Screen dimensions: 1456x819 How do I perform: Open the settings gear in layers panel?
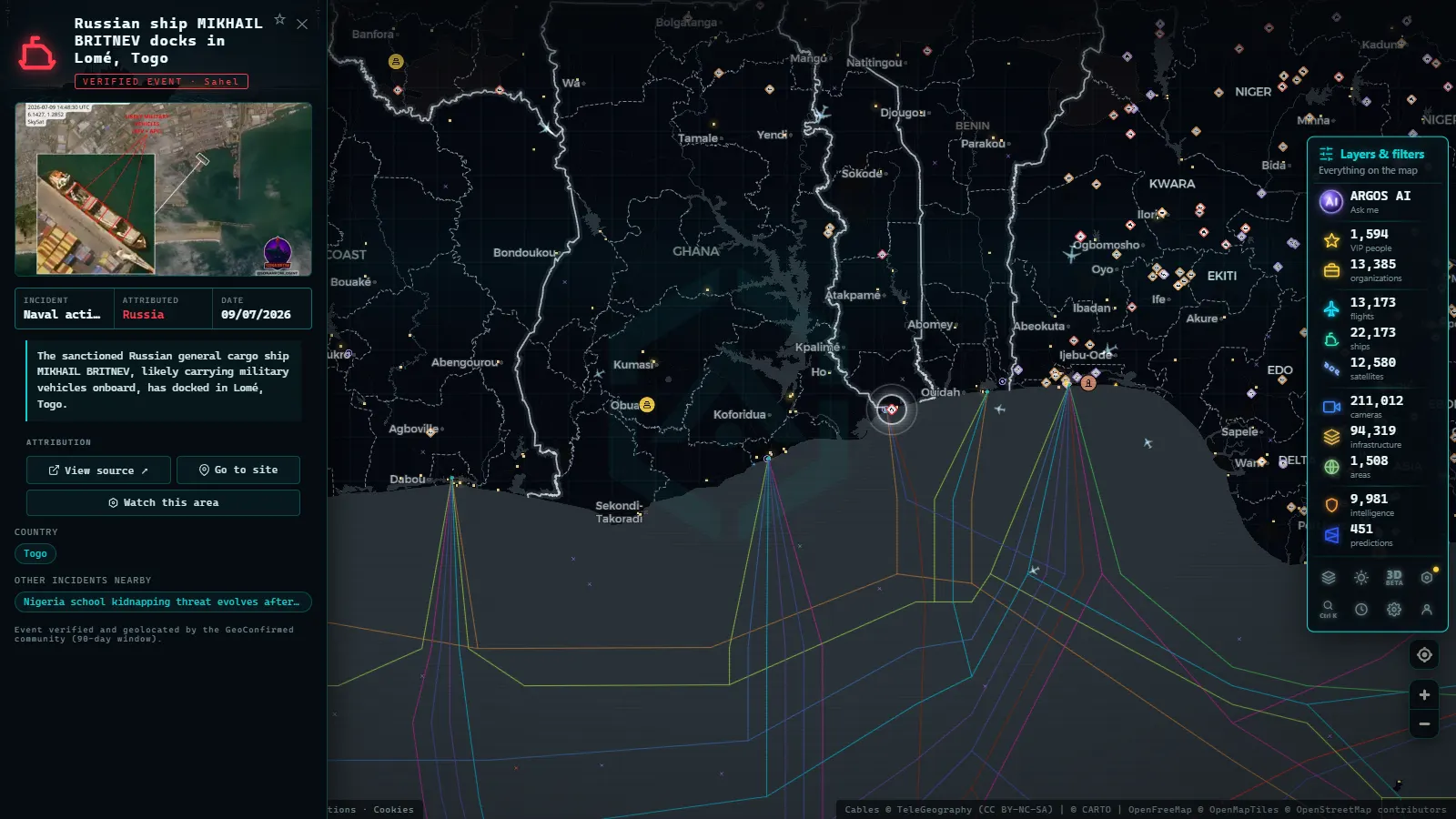click(1394, 610)
